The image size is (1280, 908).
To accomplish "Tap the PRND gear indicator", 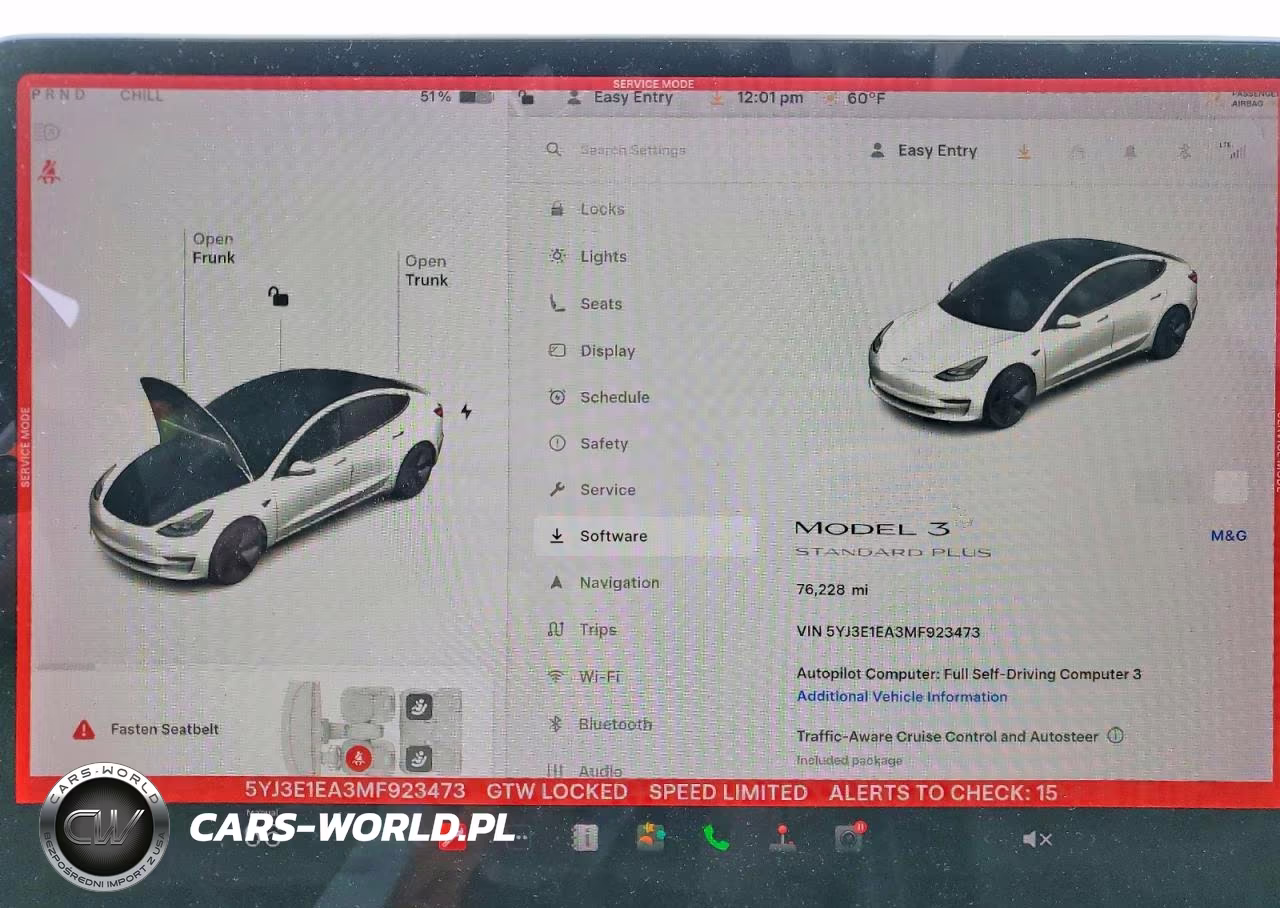I will tap(59, 95).
